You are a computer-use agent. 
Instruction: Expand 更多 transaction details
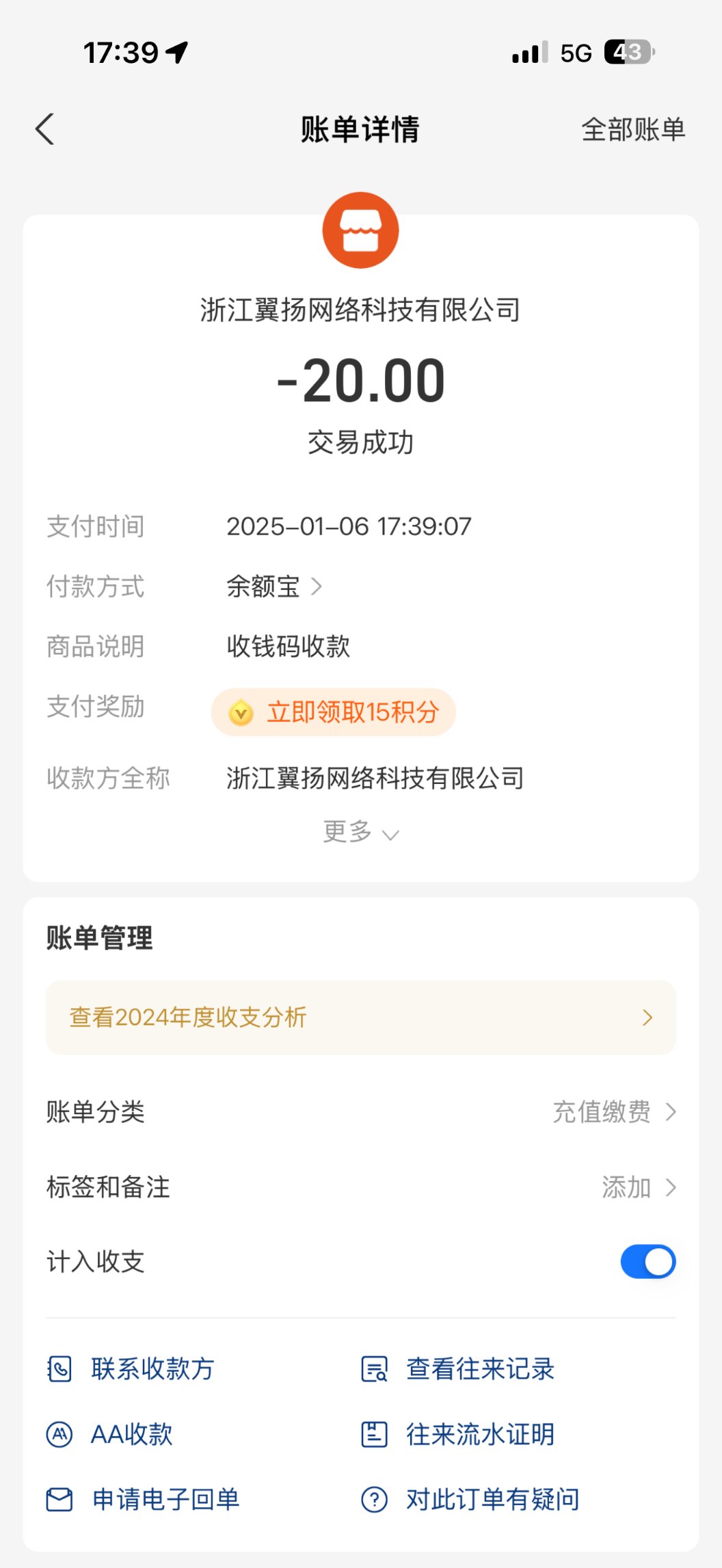coord(360,833)
